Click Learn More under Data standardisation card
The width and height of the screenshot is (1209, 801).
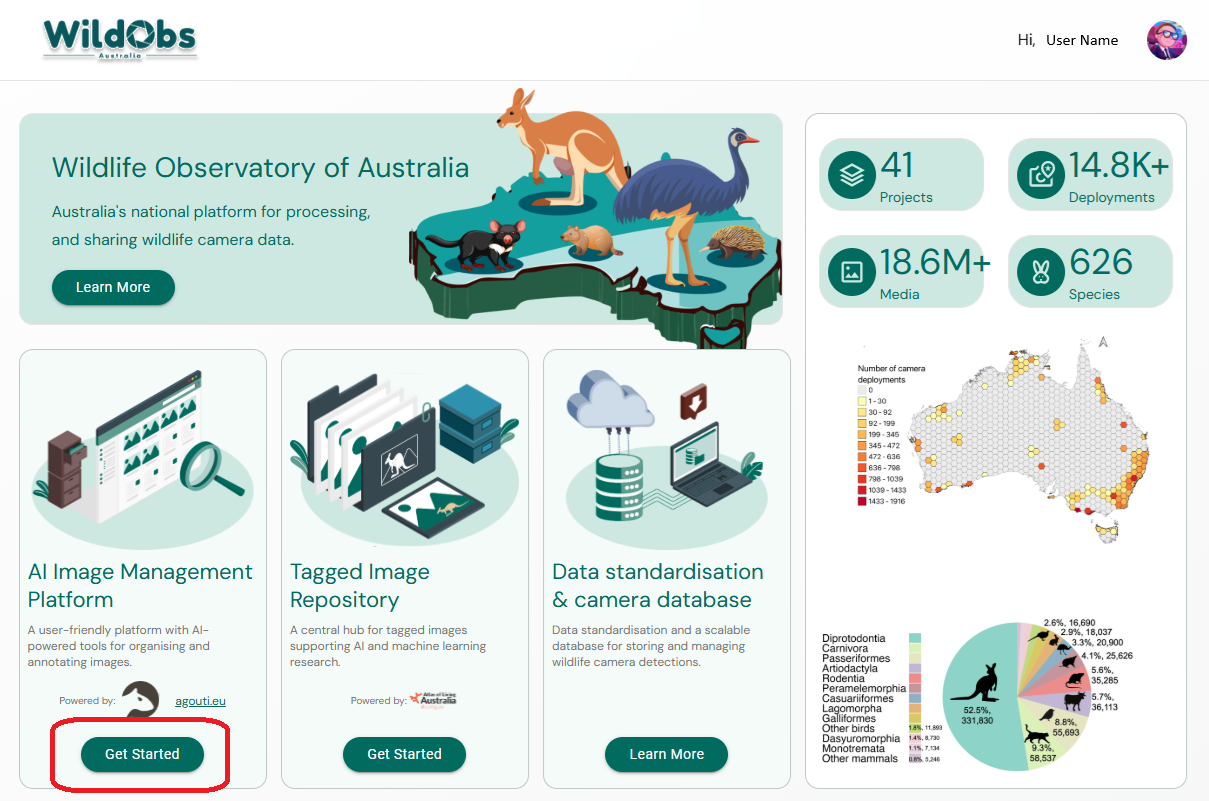666,754
